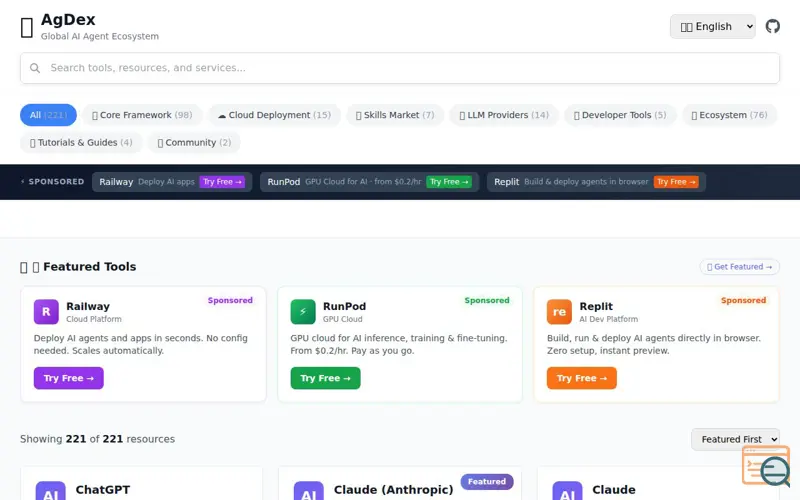Click the Featured Tools heading
The width and height of the screenshot is (800, 500).
[x=89, y=267]
